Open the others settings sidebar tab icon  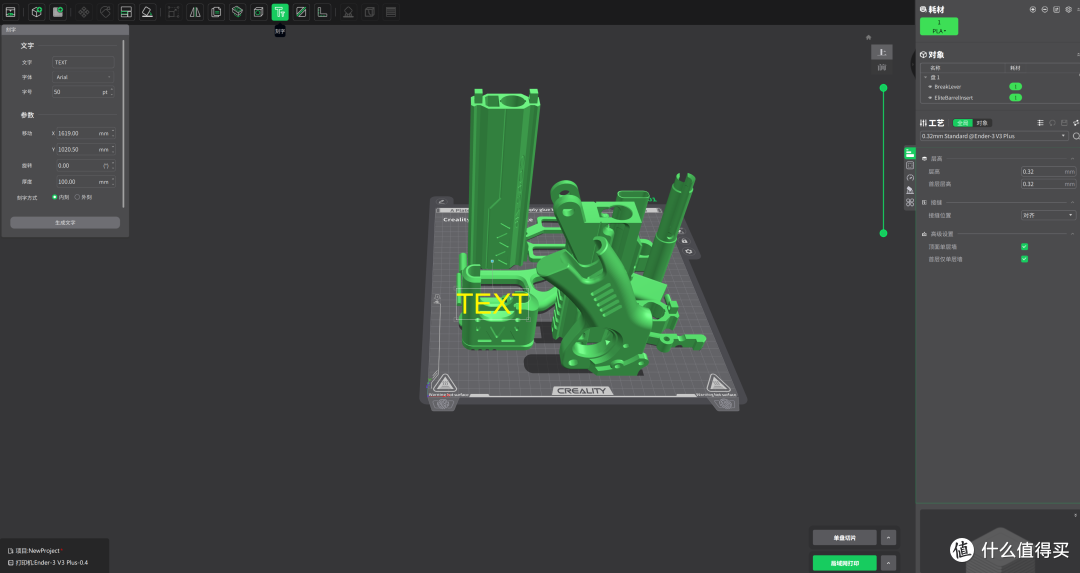tap(910, 202)
